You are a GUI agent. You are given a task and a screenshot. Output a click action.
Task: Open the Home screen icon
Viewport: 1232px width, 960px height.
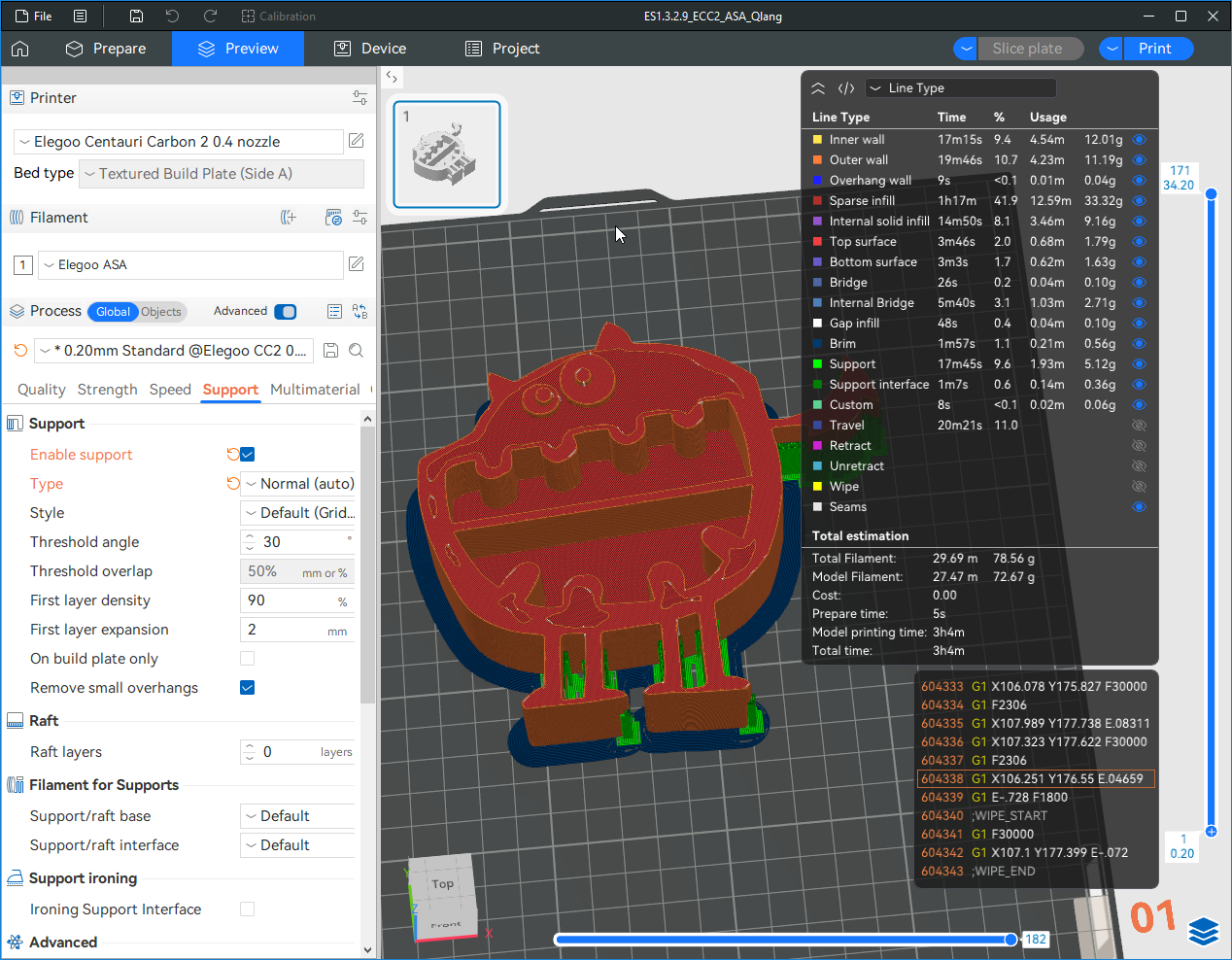pyautogui.click(x=20, y=49)
